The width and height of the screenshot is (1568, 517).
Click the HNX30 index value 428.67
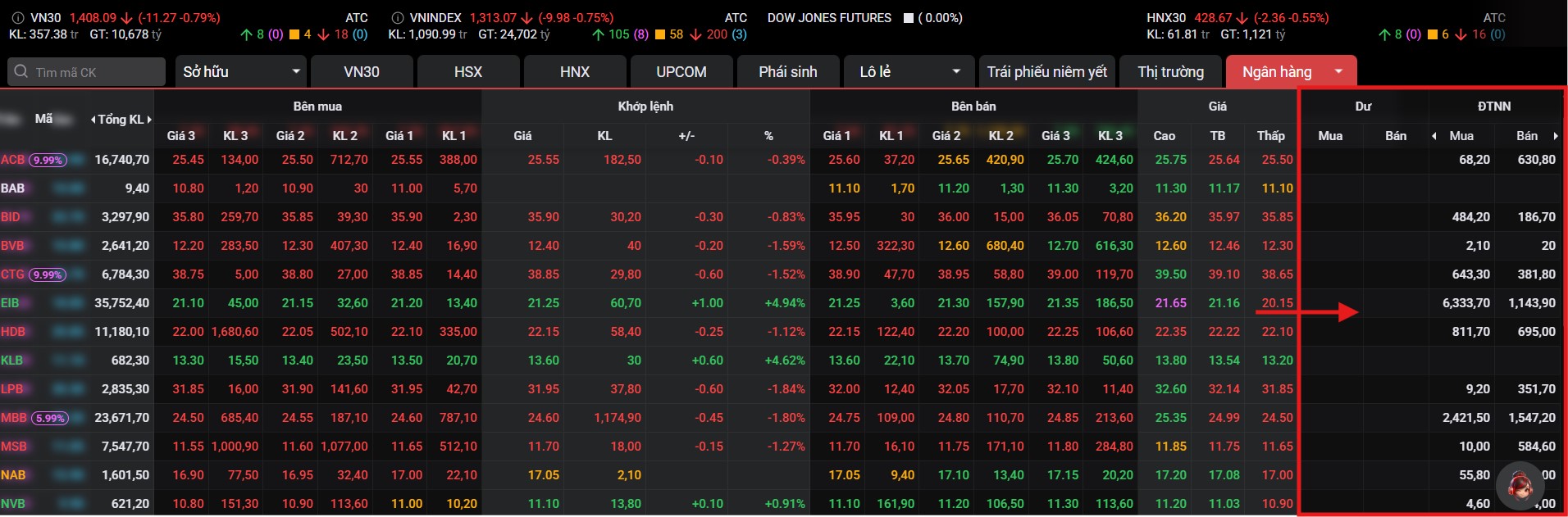click(1213, 18)
